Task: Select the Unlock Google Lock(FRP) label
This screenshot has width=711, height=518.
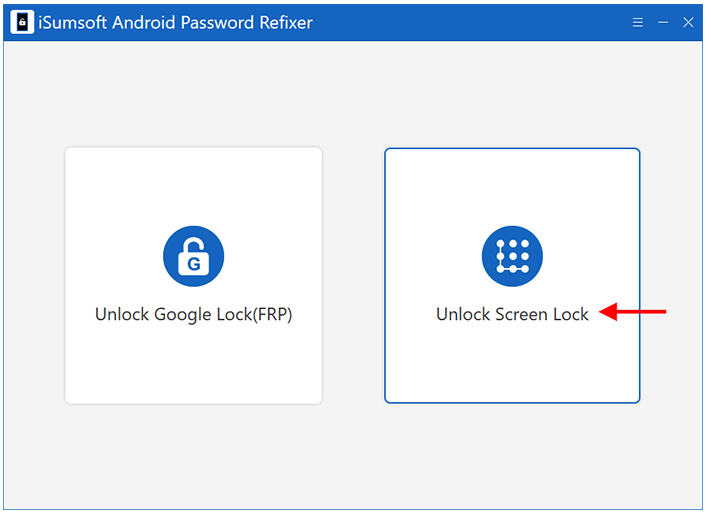Action: (x=194, y=314)
